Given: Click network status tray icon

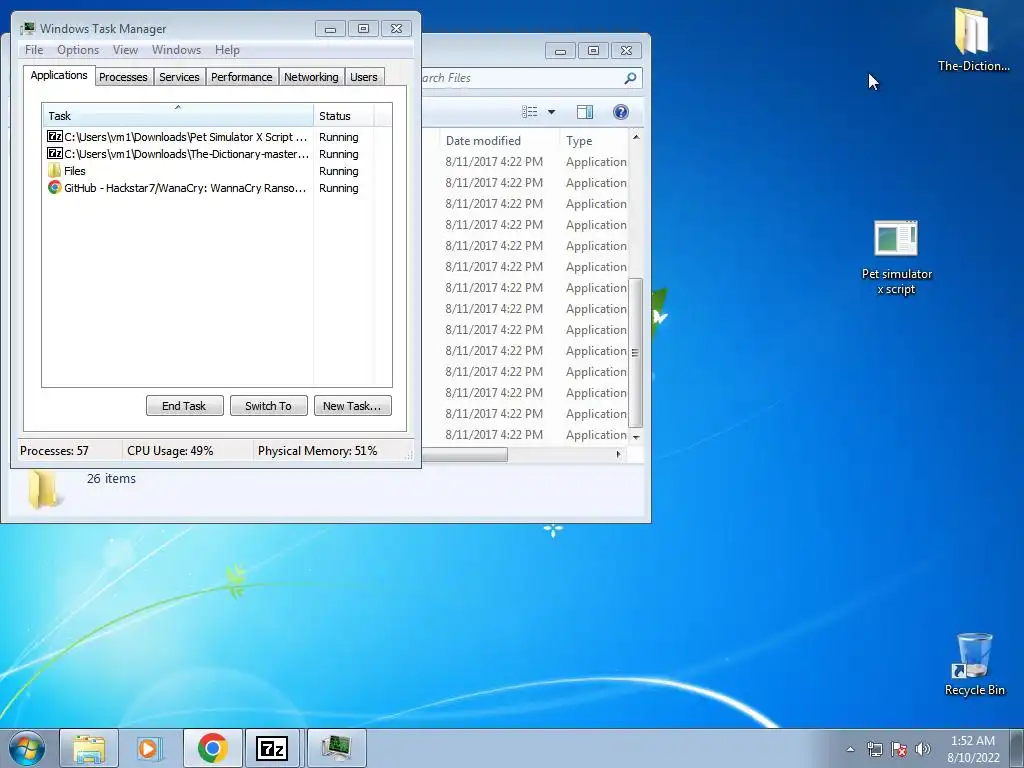Looking at the screenshot, I should point(874,749).
